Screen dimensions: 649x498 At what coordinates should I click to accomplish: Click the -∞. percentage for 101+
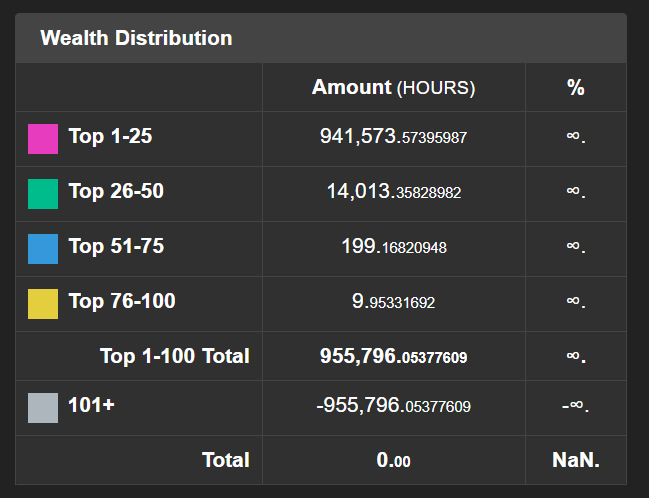[x=575, y=405]
